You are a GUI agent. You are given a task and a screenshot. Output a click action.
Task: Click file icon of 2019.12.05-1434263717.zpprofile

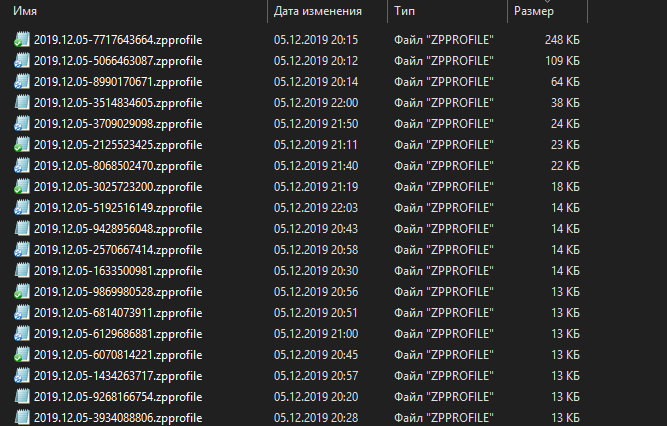pyautogui.click(x=22, y=376)
